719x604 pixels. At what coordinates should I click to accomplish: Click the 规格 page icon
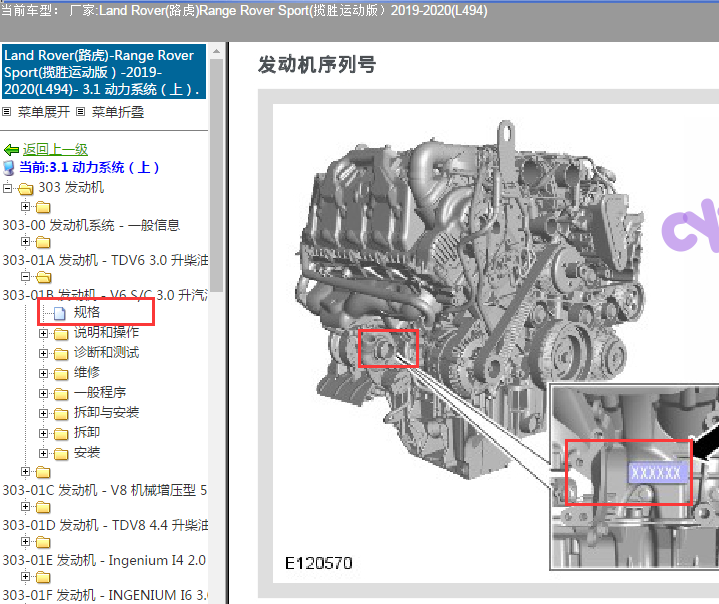[x=60, y=313]
